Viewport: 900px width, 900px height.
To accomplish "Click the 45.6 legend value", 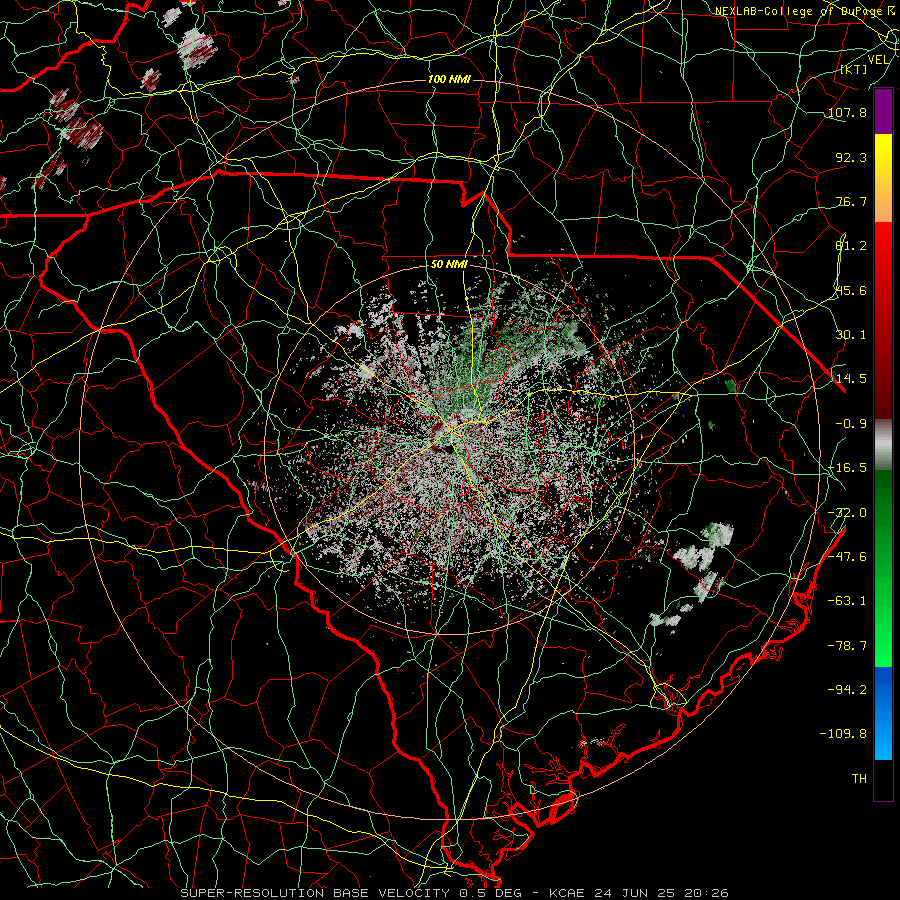I will (x=851, y=290).
